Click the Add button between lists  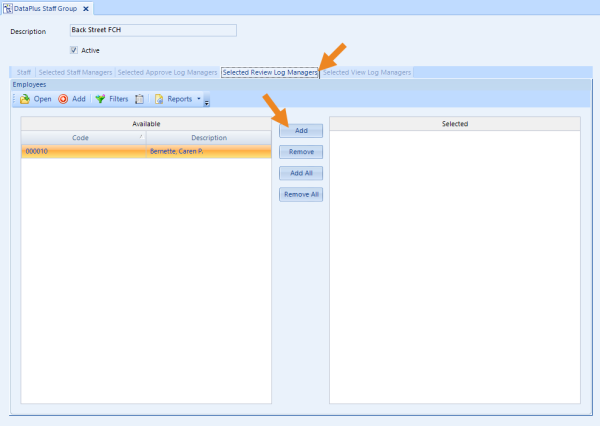click(301, 130)
